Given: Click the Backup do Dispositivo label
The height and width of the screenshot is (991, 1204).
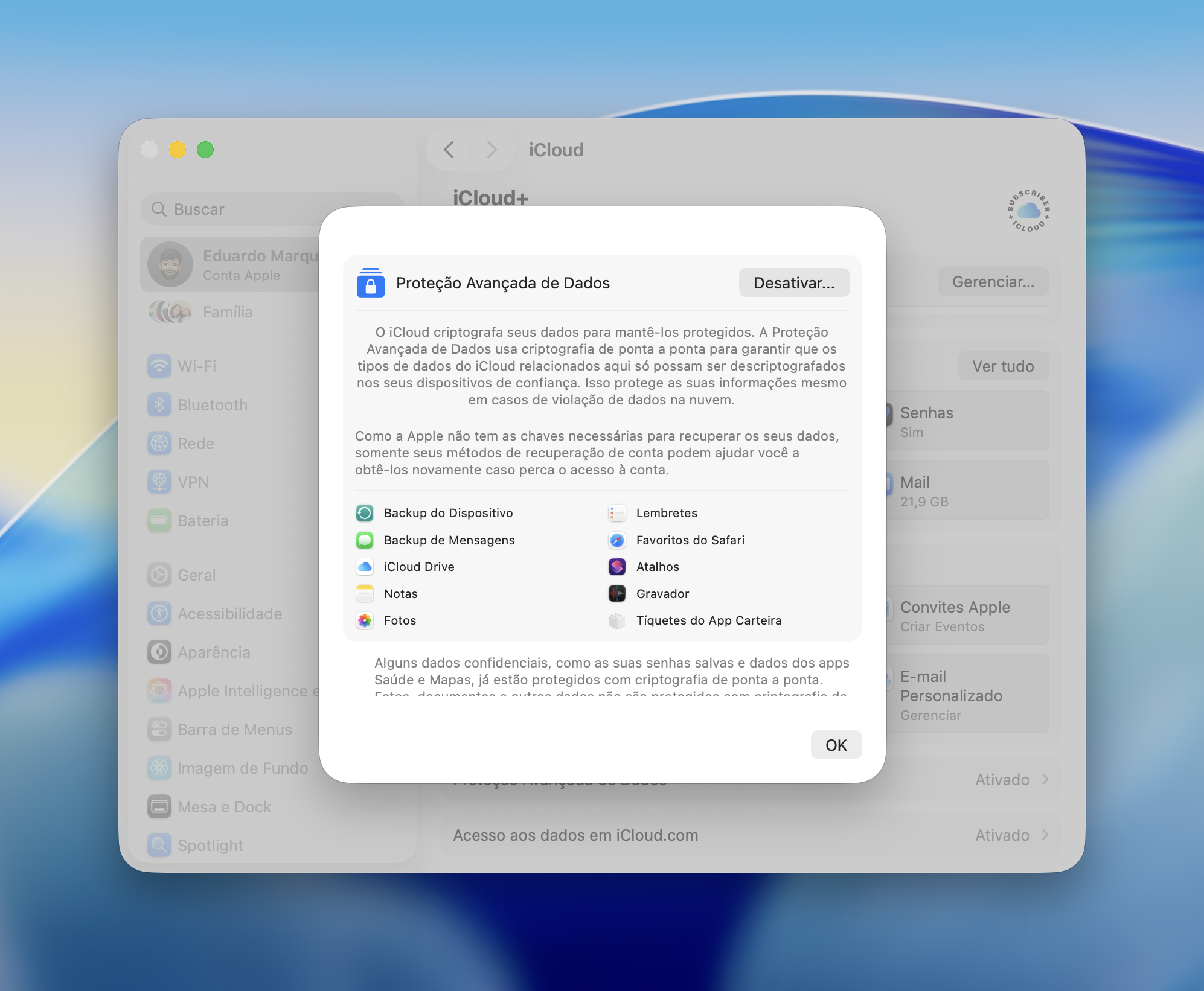Looking at the screenshot, I should [449, 513].
